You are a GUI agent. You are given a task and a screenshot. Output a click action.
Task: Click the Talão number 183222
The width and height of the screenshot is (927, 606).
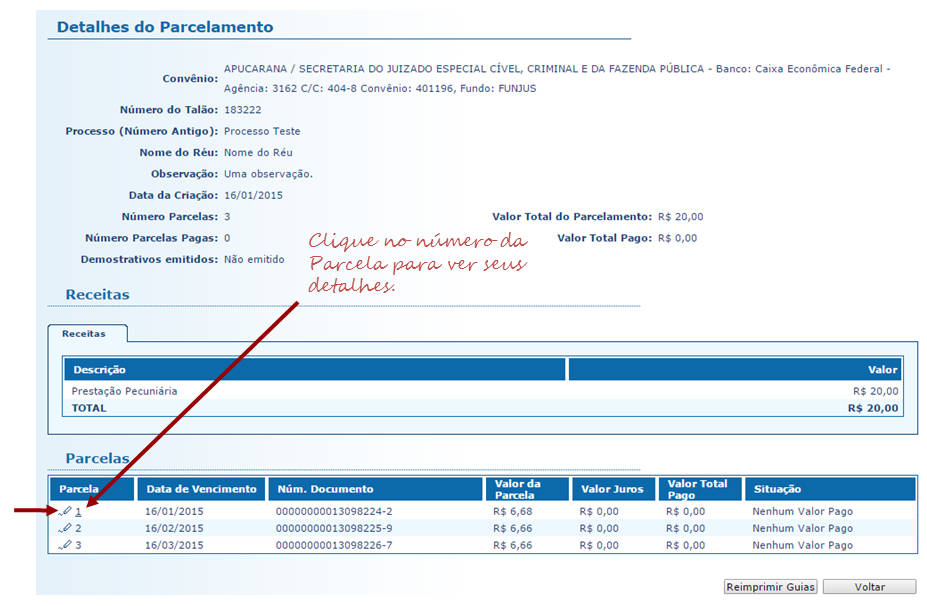point(242,110)
